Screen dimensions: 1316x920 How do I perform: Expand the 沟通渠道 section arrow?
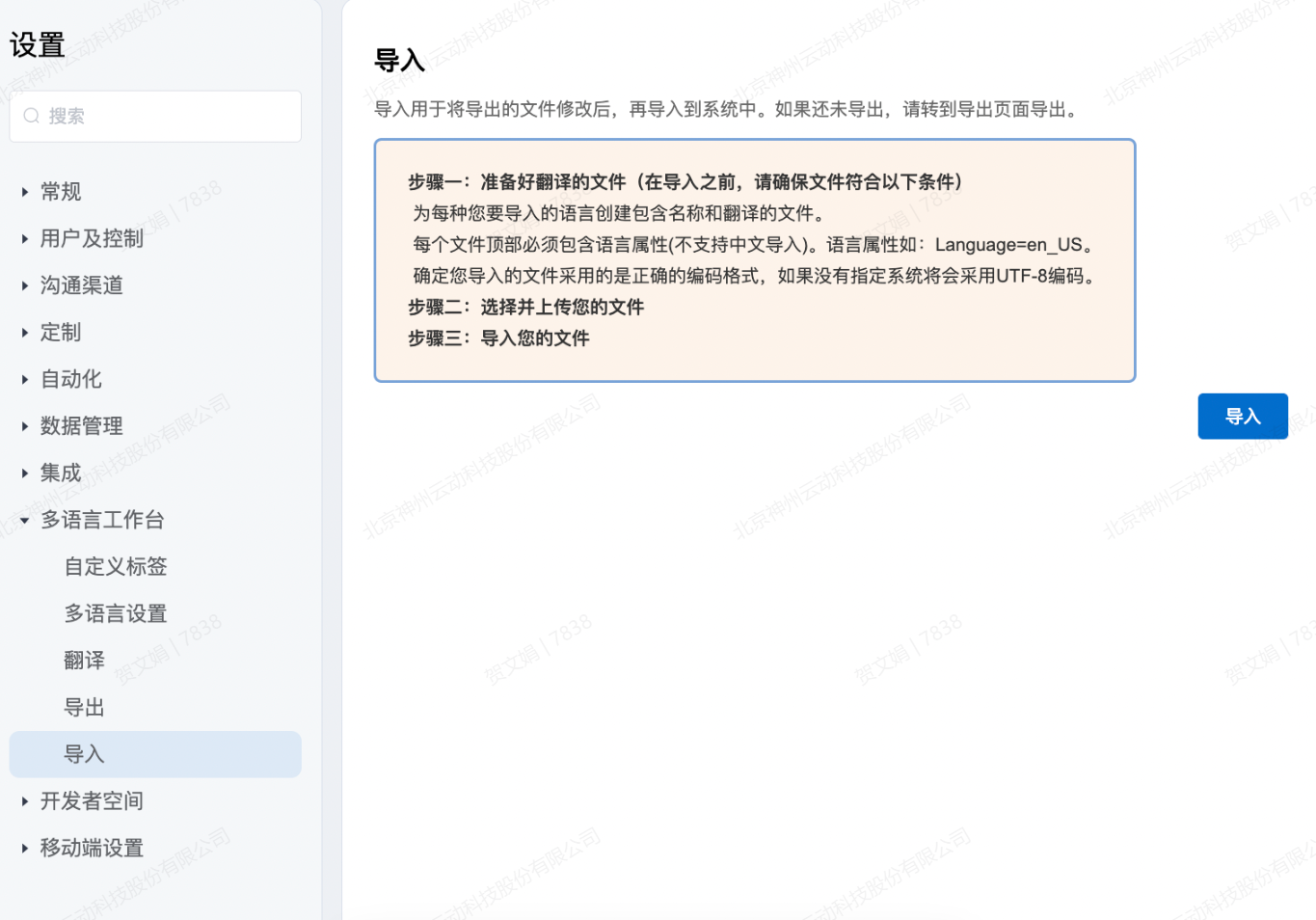tap(24, 285)
